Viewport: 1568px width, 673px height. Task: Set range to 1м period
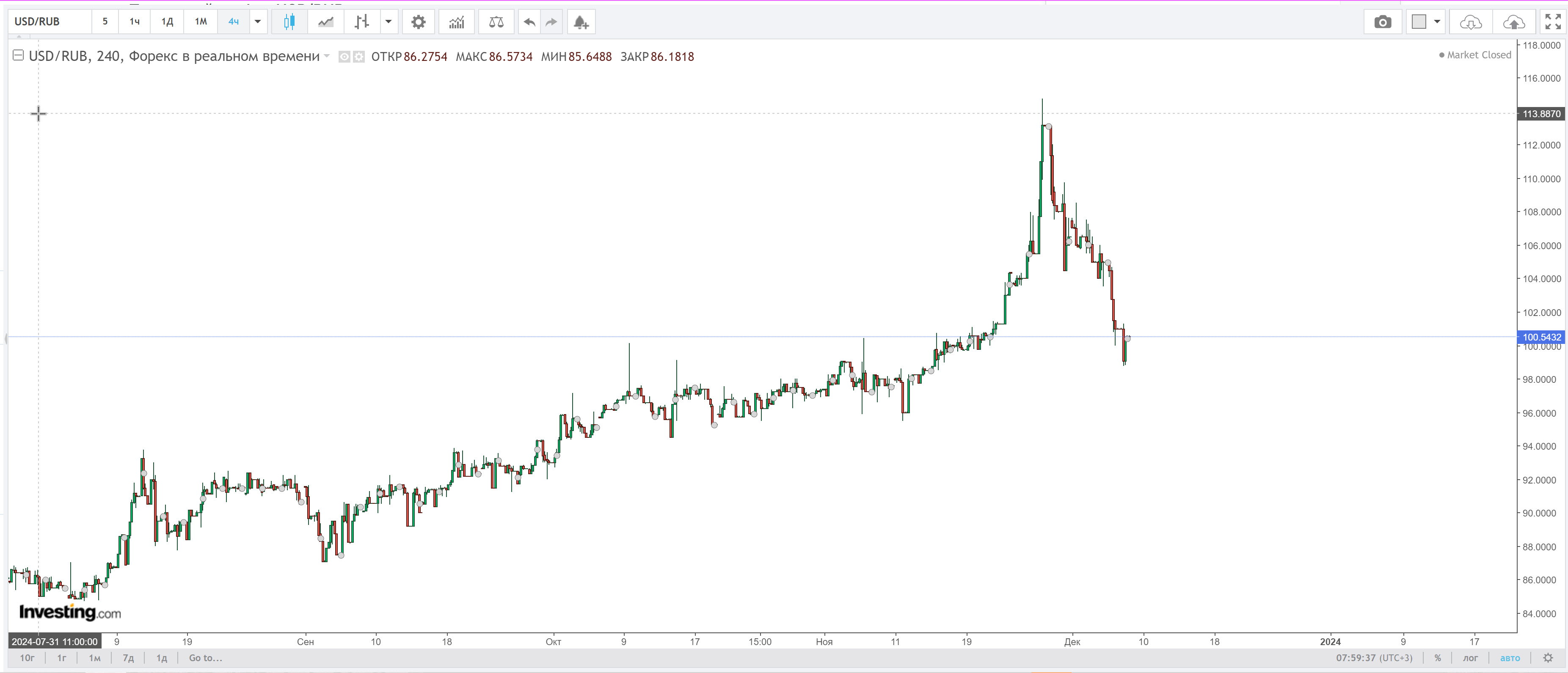pos(94,658)
